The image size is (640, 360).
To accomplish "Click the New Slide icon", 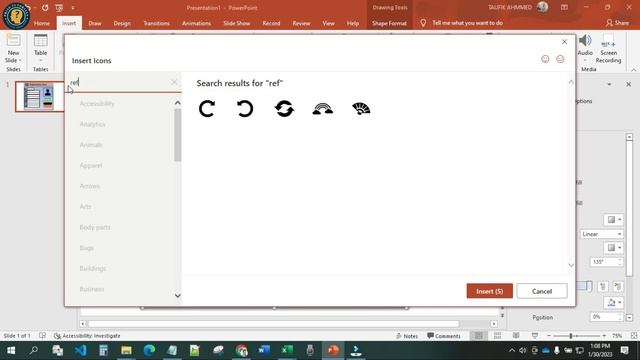I will click(13, 40).
